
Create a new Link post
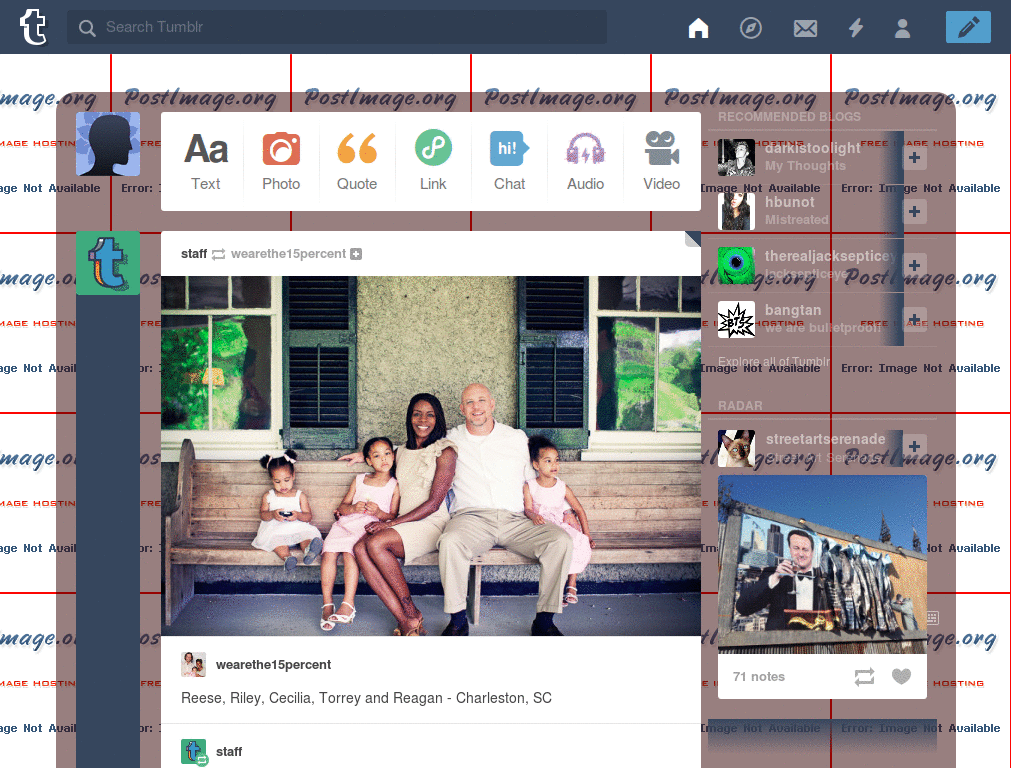point(433,161)
